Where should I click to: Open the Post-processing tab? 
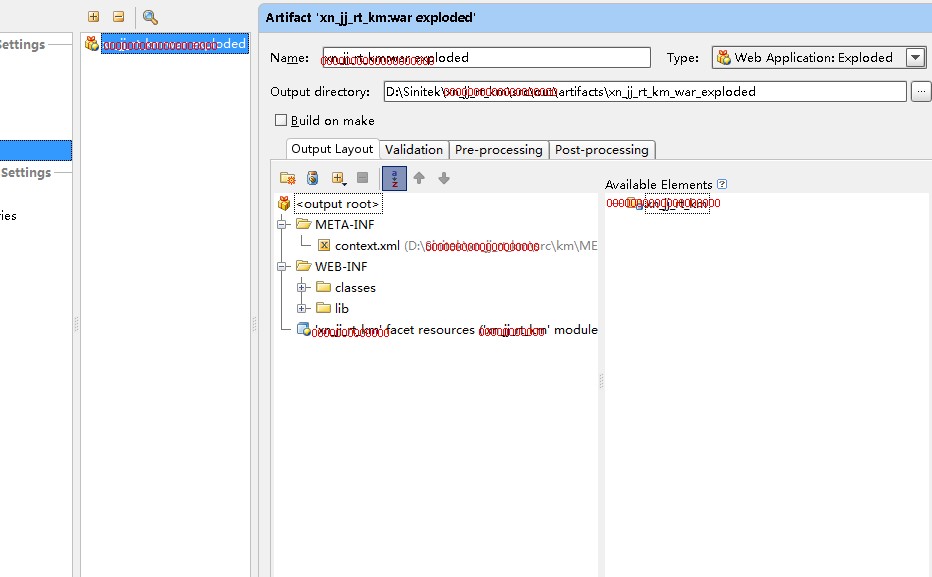[x=602, y=150]
